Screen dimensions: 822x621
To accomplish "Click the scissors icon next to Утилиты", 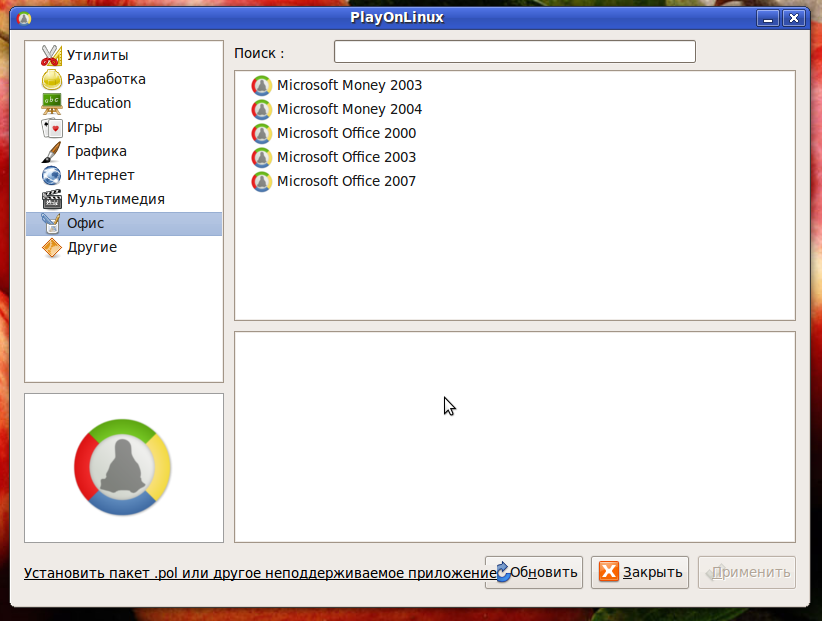I will [x=51, y=55].
